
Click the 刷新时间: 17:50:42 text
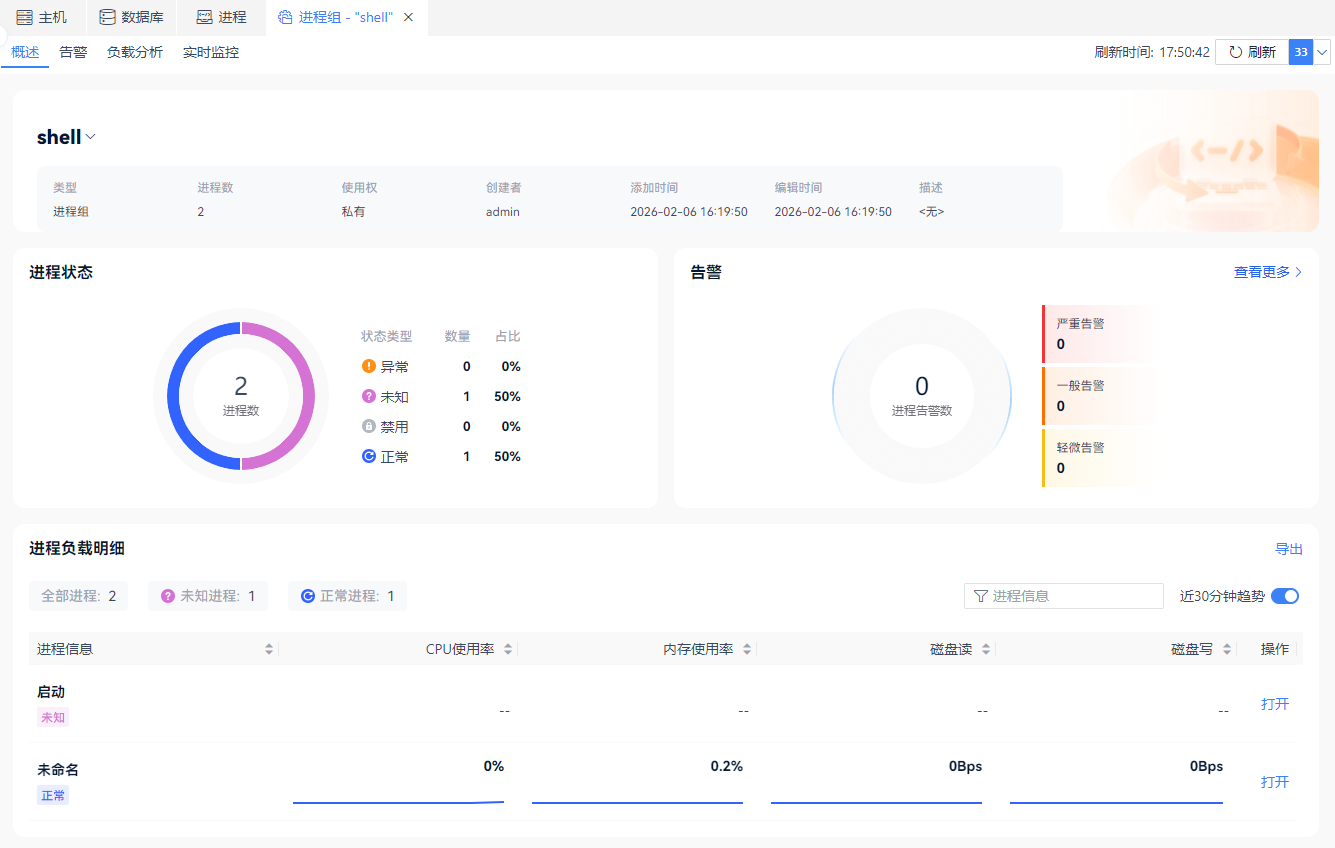pyautogui.click(x=1152, y=52)
